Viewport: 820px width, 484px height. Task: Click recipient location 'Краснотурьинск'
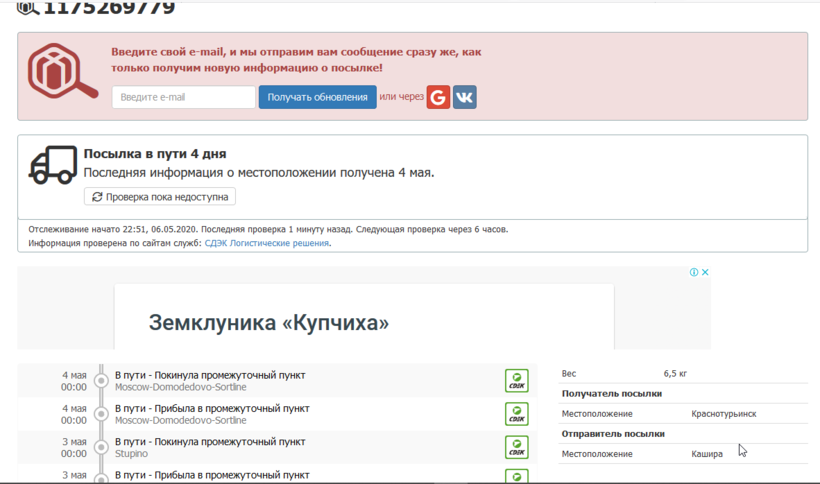(x=723, y=413)
